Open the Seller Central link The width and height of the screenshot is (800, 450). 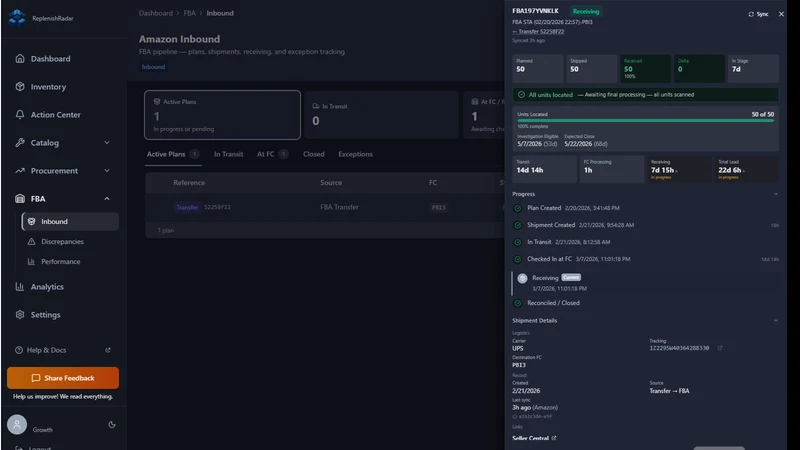534,438
